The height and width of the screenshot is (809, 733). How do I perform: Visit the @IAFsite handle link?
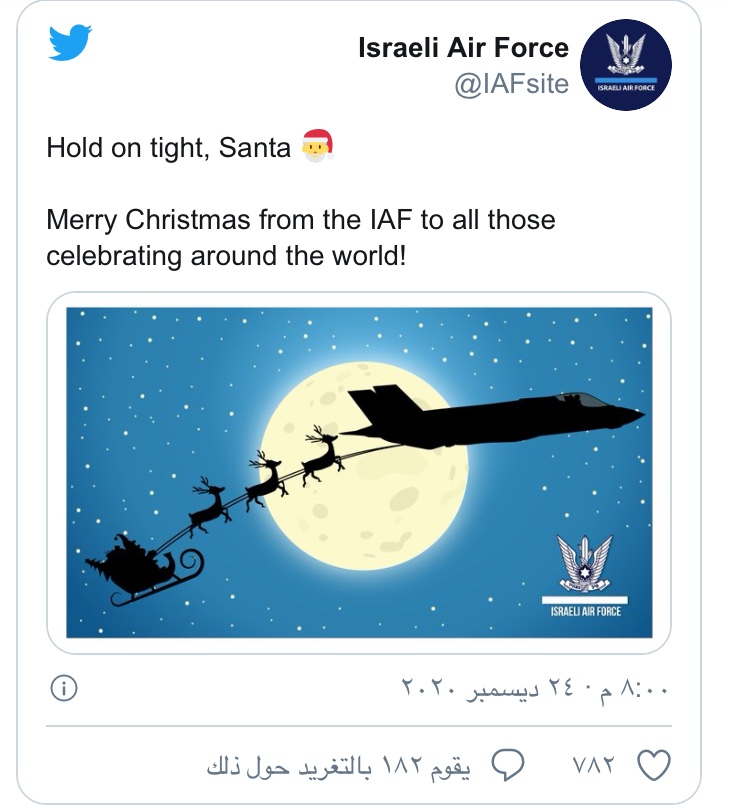[x=511, y=85]
